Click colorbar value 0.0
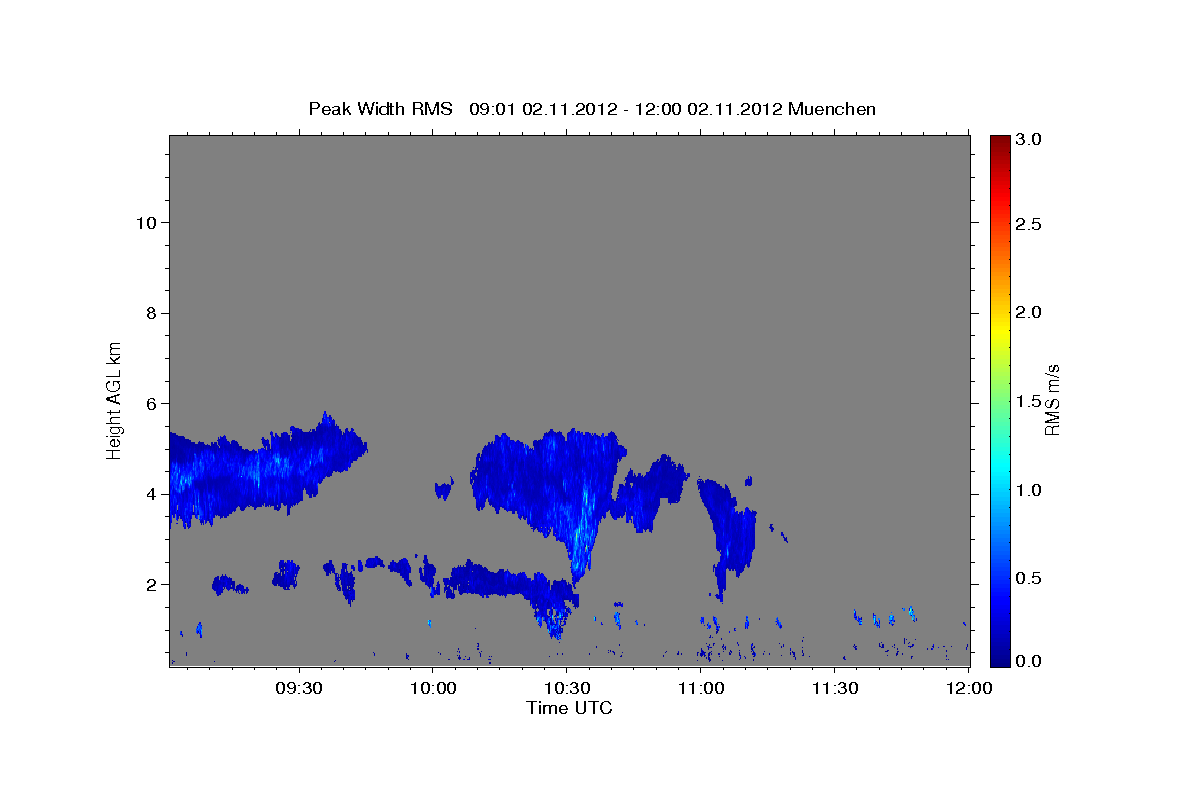This screenshot has width=1200, height=800. 1030,661
